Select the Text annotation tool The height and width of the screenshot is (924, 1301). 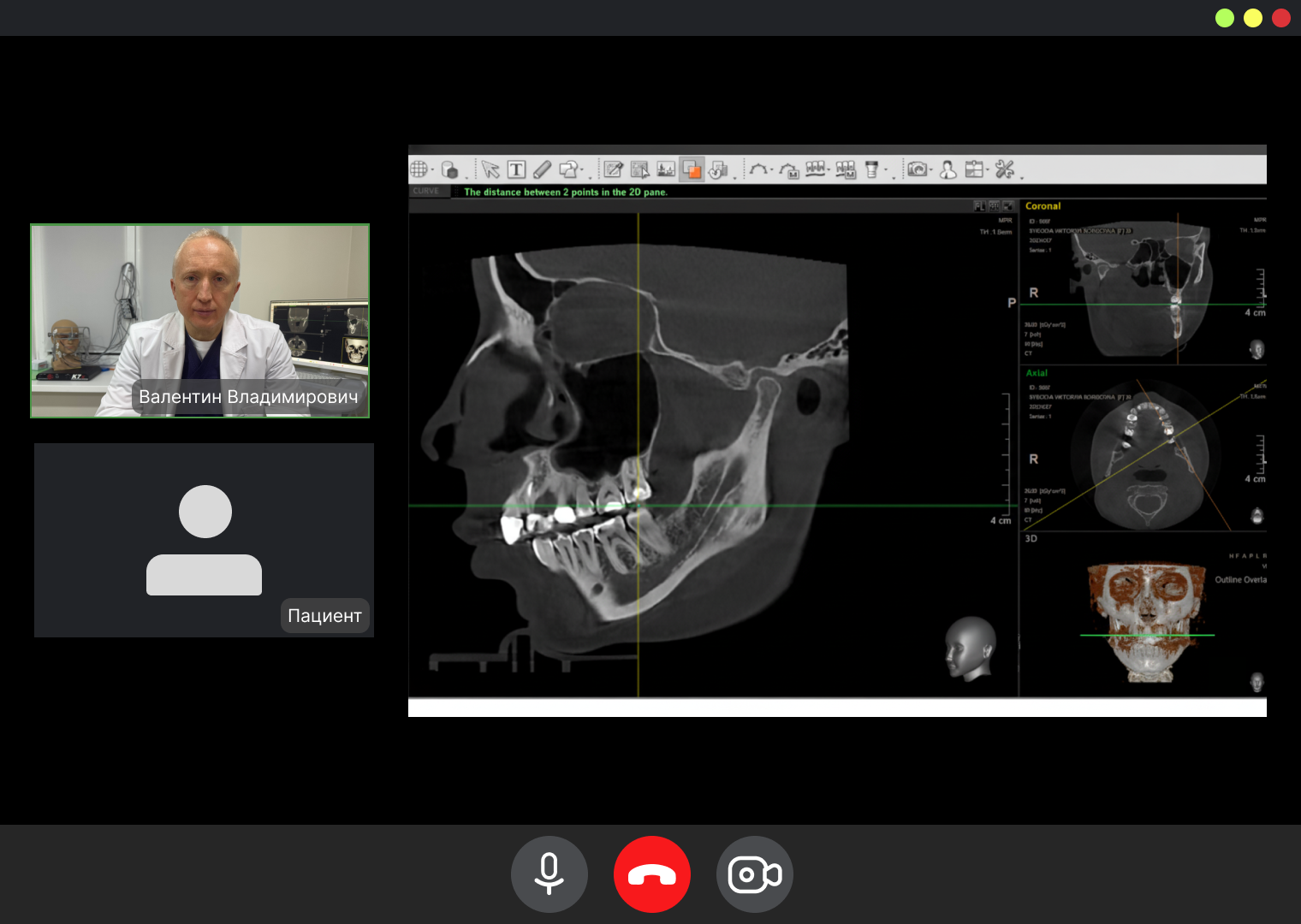[516, 169]
